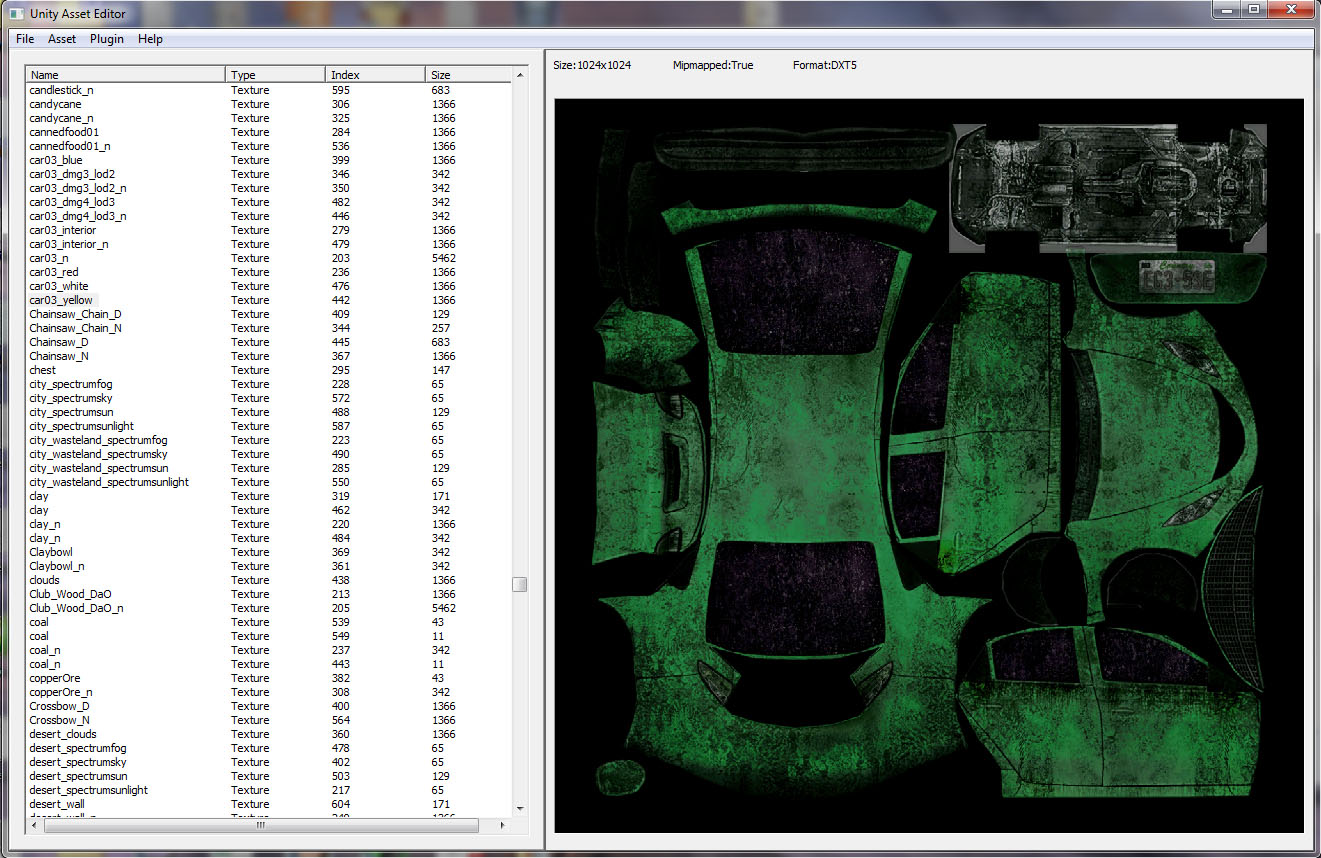Select the chest row
This screenshot has width=1321, height=858.
click(268, 370)
